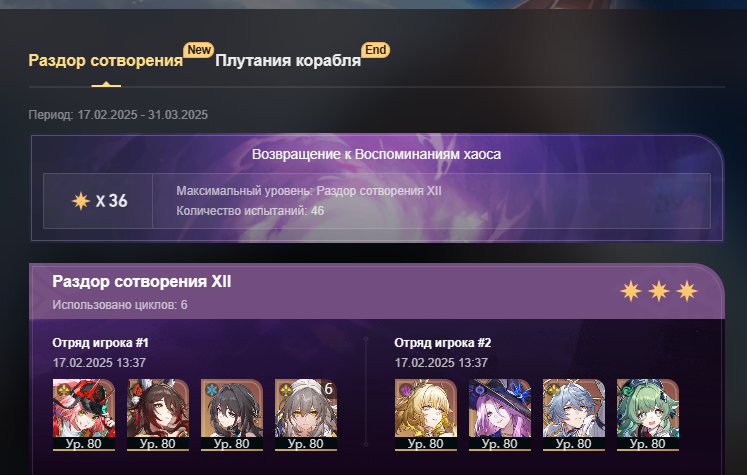Click the New badge on the first tab
This screenshot has width=747, height=475.
tap(199, 50)
